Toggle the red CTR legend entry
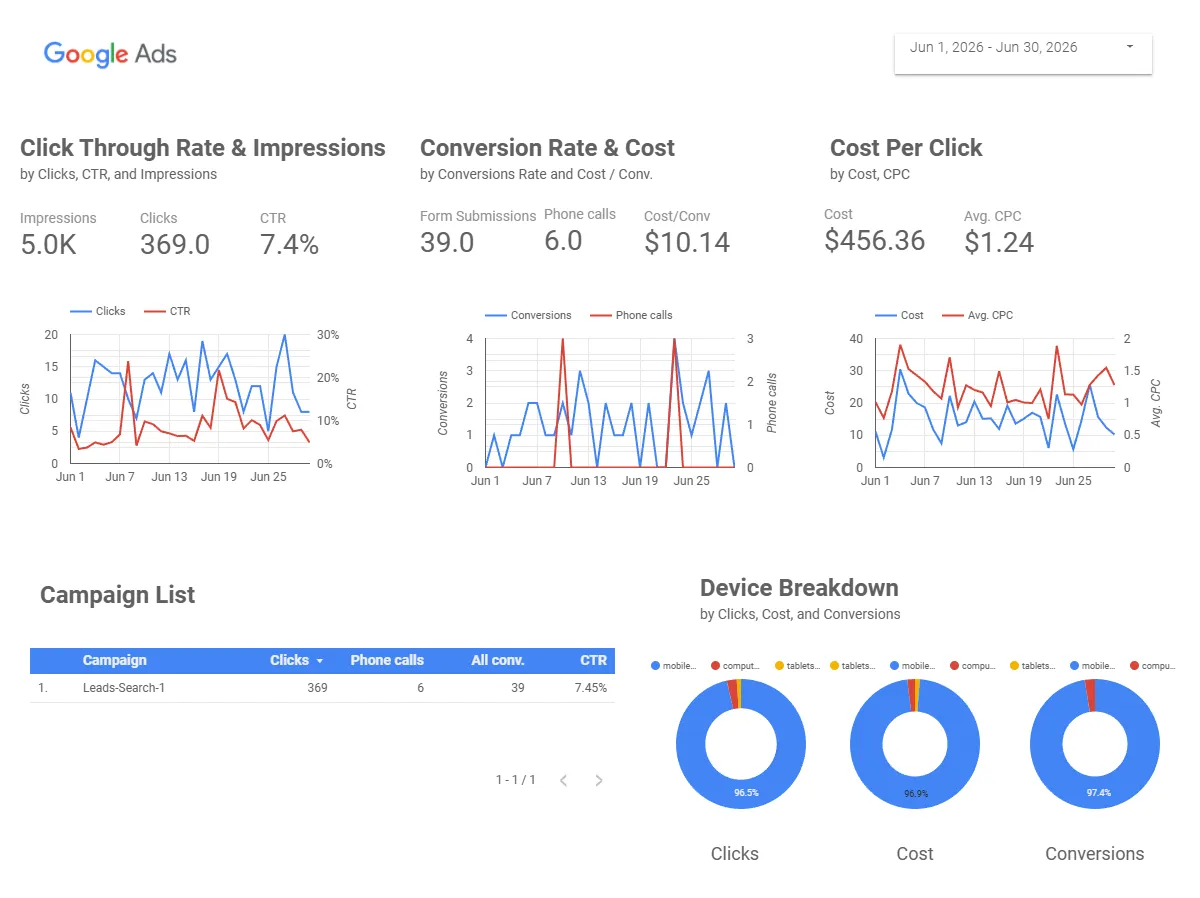The image size is (1200, 898). pos(167,311)
